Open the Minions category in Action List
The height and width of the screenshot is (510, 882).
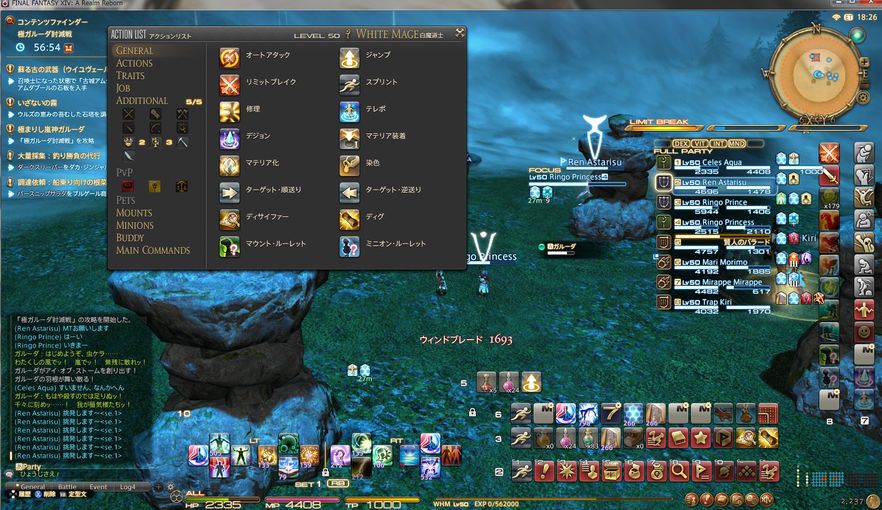135,225
